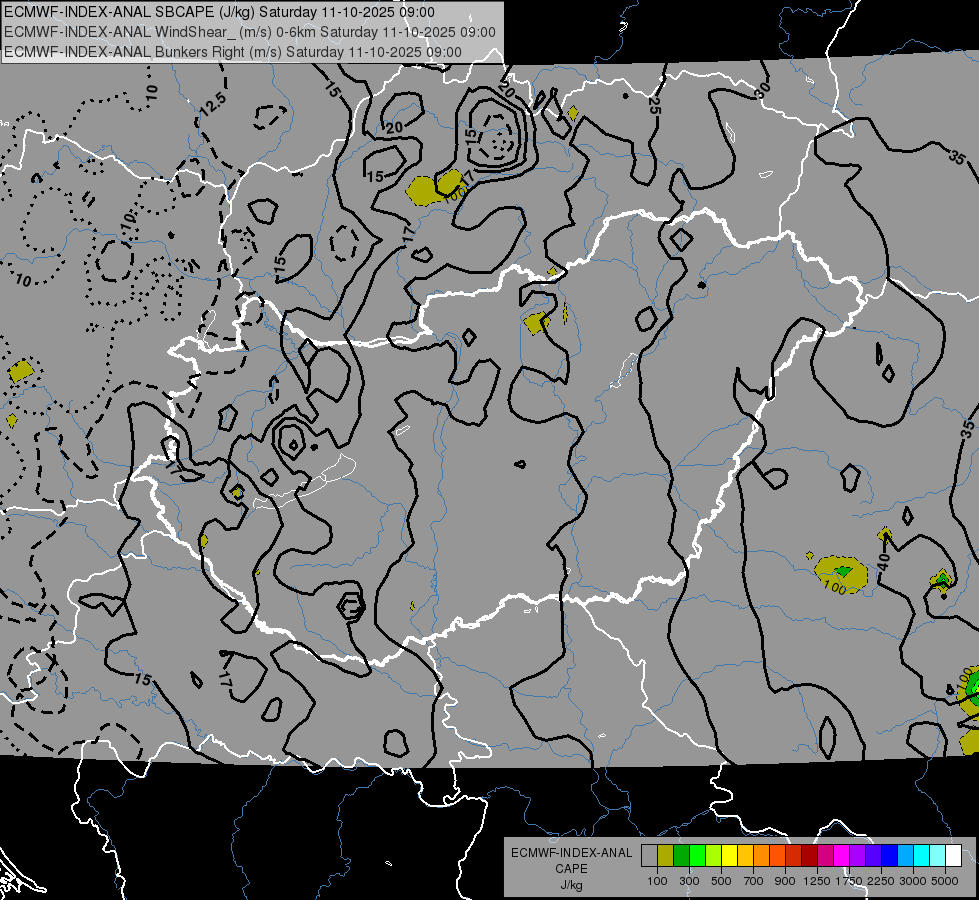Click the SBCAPE title line at top
The width and height of the screenshot is (979, 900).
[220, 12]
